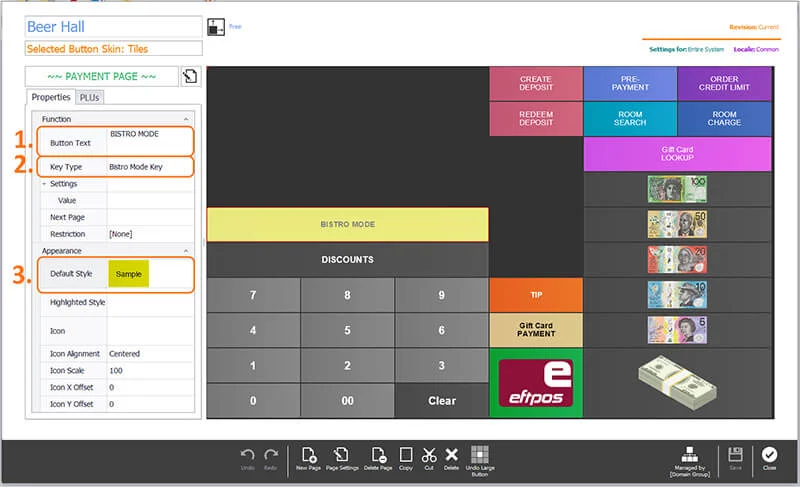Select the PRE-PAYMENT button
800x487 pixels.
(630, 84)
